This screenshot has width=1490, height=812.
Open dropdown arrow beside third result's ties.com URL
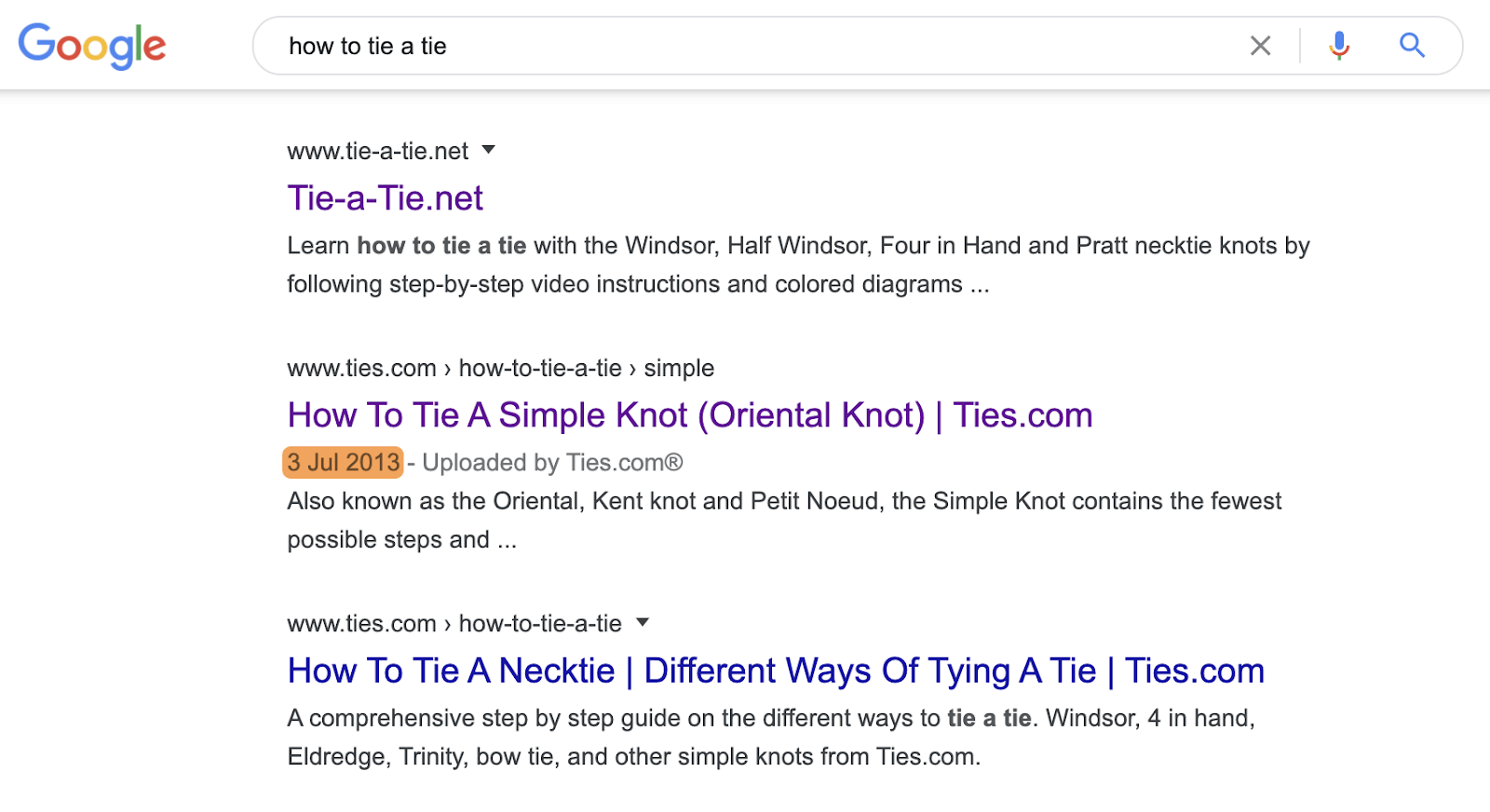coord(643,622)
